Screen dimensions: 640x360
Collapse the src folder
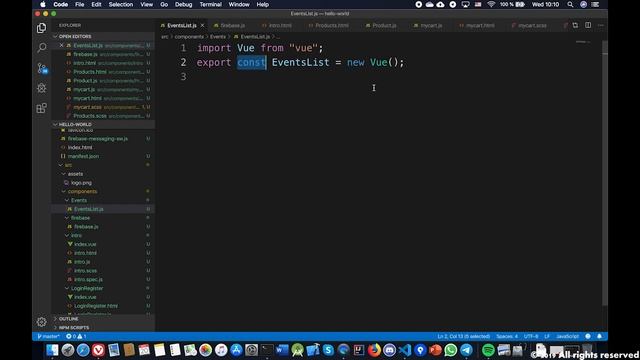tap(103, 165)
